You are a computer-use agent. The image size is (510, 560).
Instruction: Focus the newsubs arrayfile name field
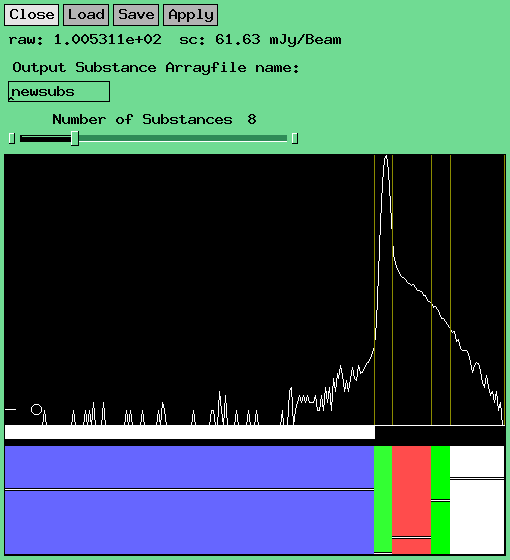(59, 92)
